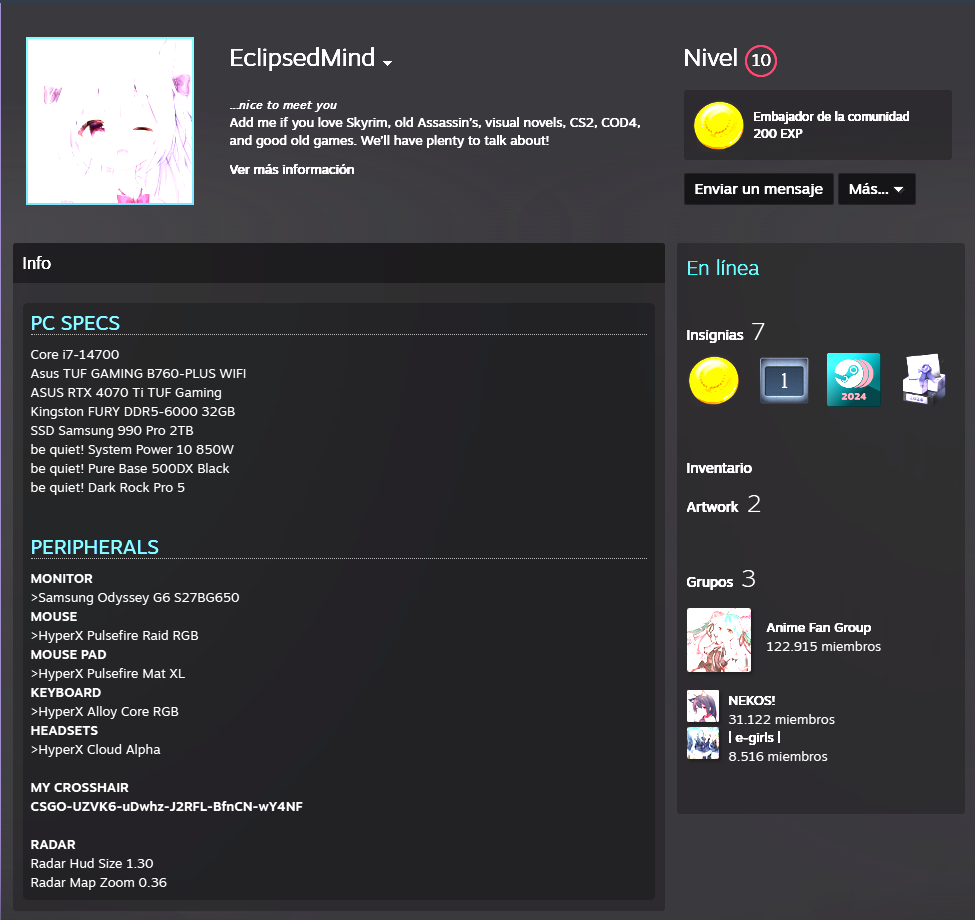The height and width of the screenshot is (920, 975).
Task: Open the purple gift box badge
Action: click(x=923, y=380)
